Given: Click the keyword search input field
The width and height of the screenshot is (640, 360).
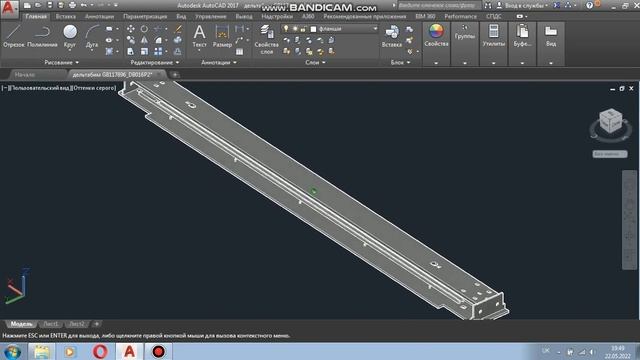Looking at the screenshot, I should click(x=439, y=5).
